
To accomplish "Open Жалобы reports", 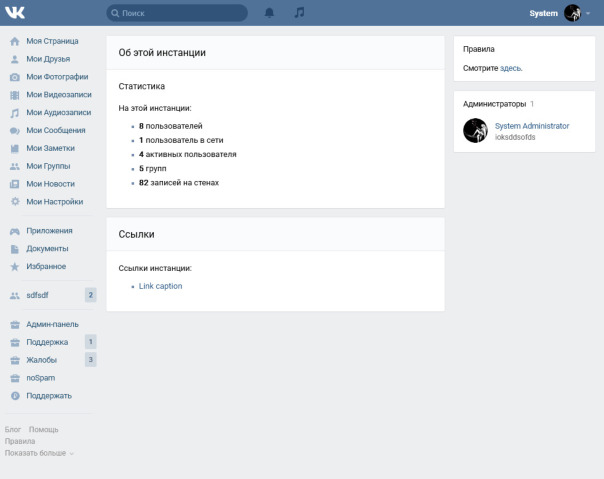I will (x=42, y=360).
